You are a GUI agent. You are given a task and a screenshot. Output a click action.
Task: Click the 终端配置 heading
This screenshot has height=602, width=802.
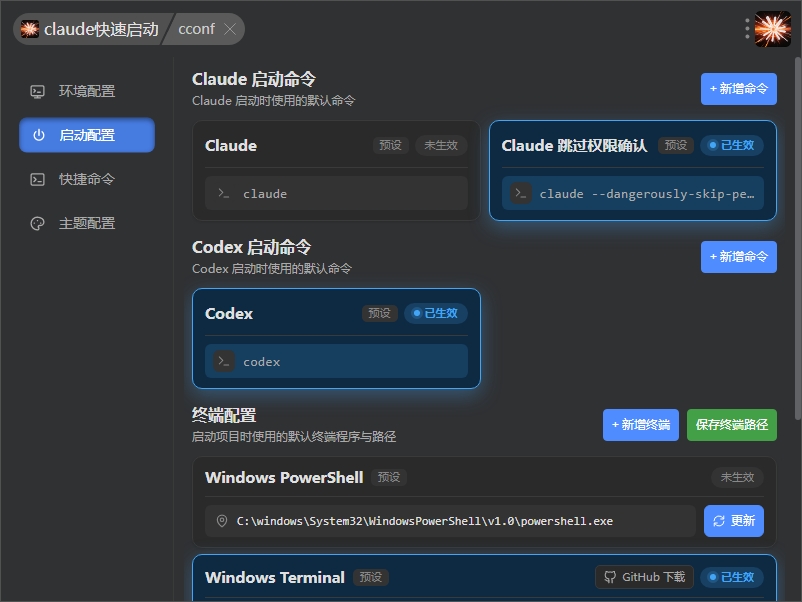tap(224, 415)
